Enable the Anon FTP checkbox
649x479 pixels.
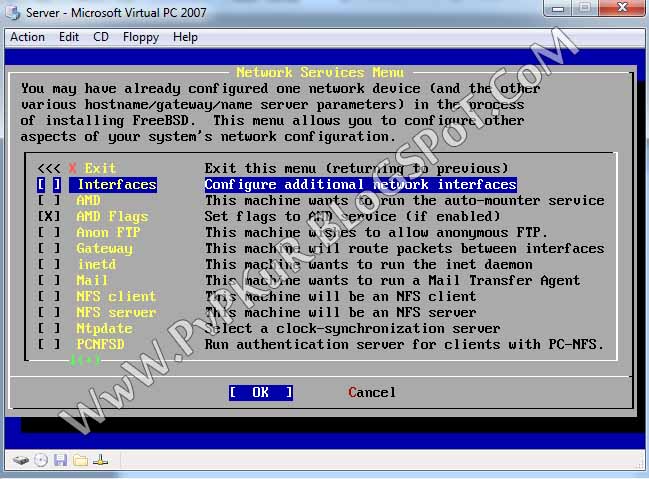tap(49, 233)
